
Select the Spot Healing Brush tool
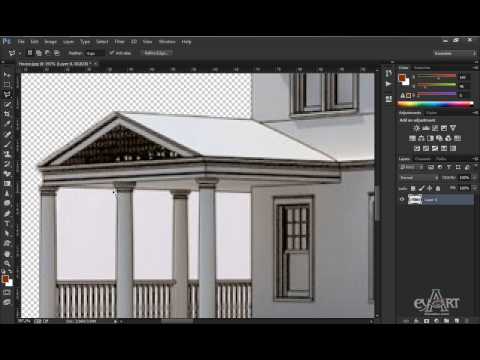7,134
